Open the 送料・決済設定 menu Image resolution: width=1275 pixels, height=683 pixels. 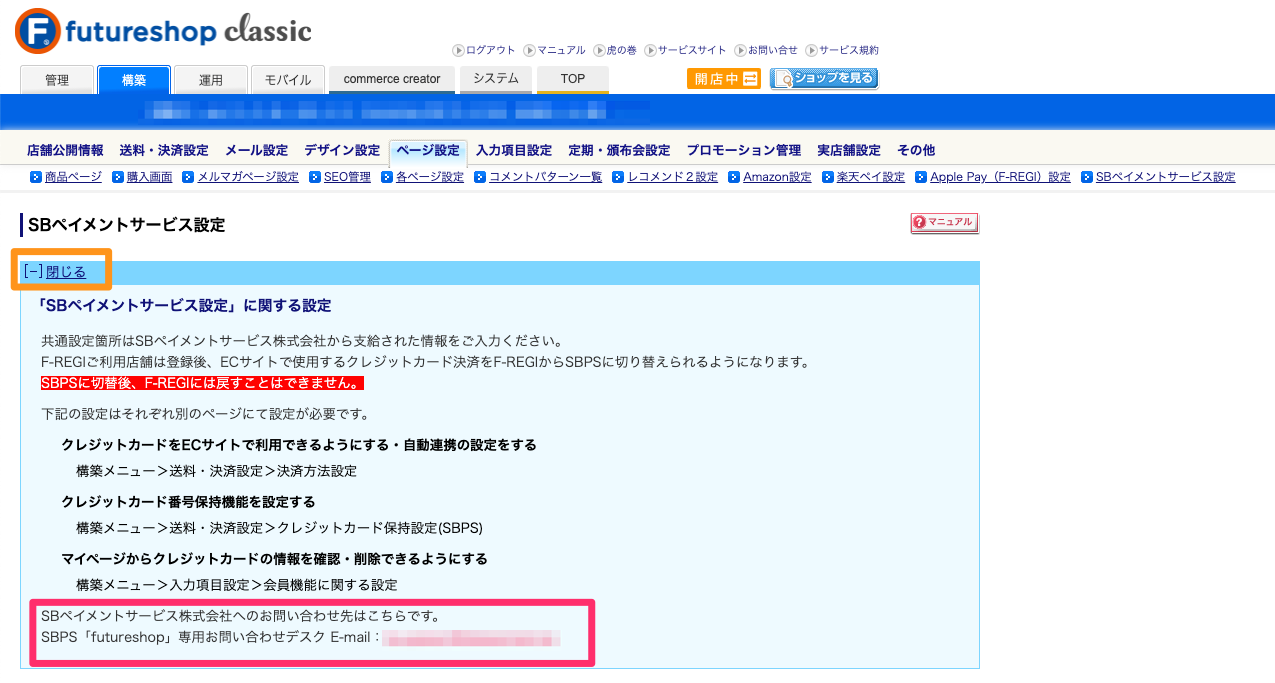click(164, 151)
